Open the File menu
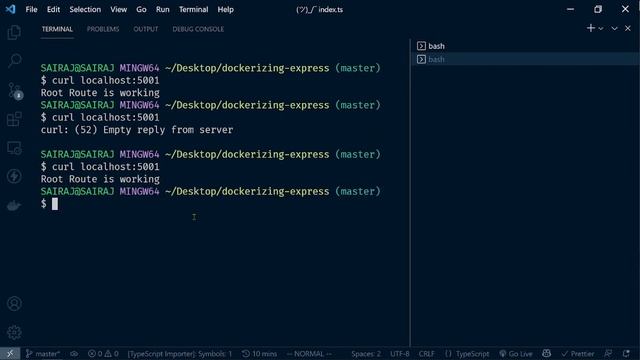640x360 pixels. point(31,9)
